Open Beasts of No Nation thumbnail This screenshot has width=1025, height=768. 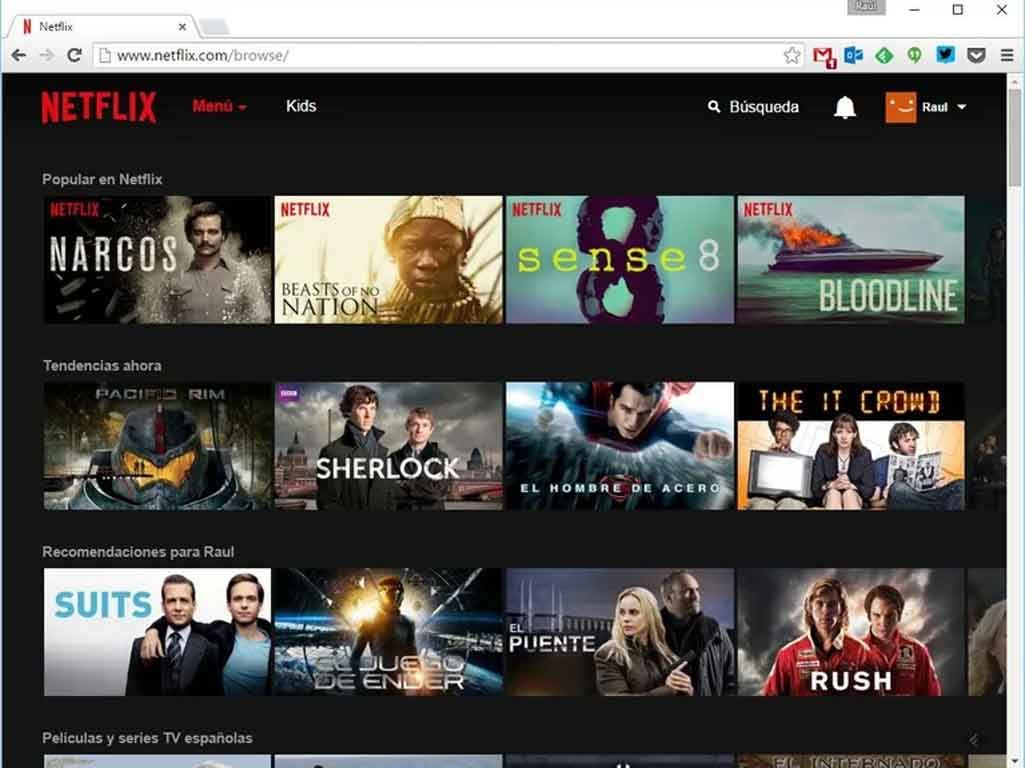(x=389, y=259)
